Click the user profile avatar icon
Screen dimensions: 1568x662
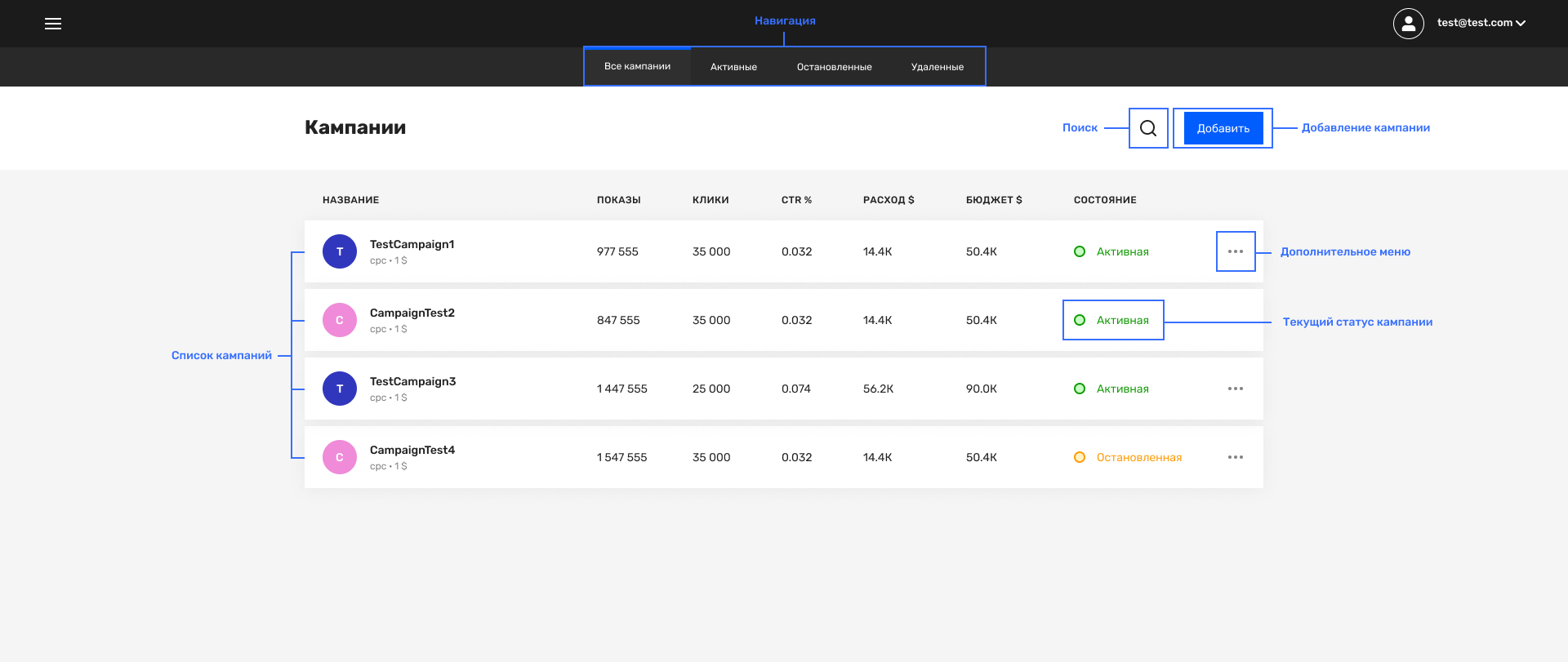pos(1409,24)
